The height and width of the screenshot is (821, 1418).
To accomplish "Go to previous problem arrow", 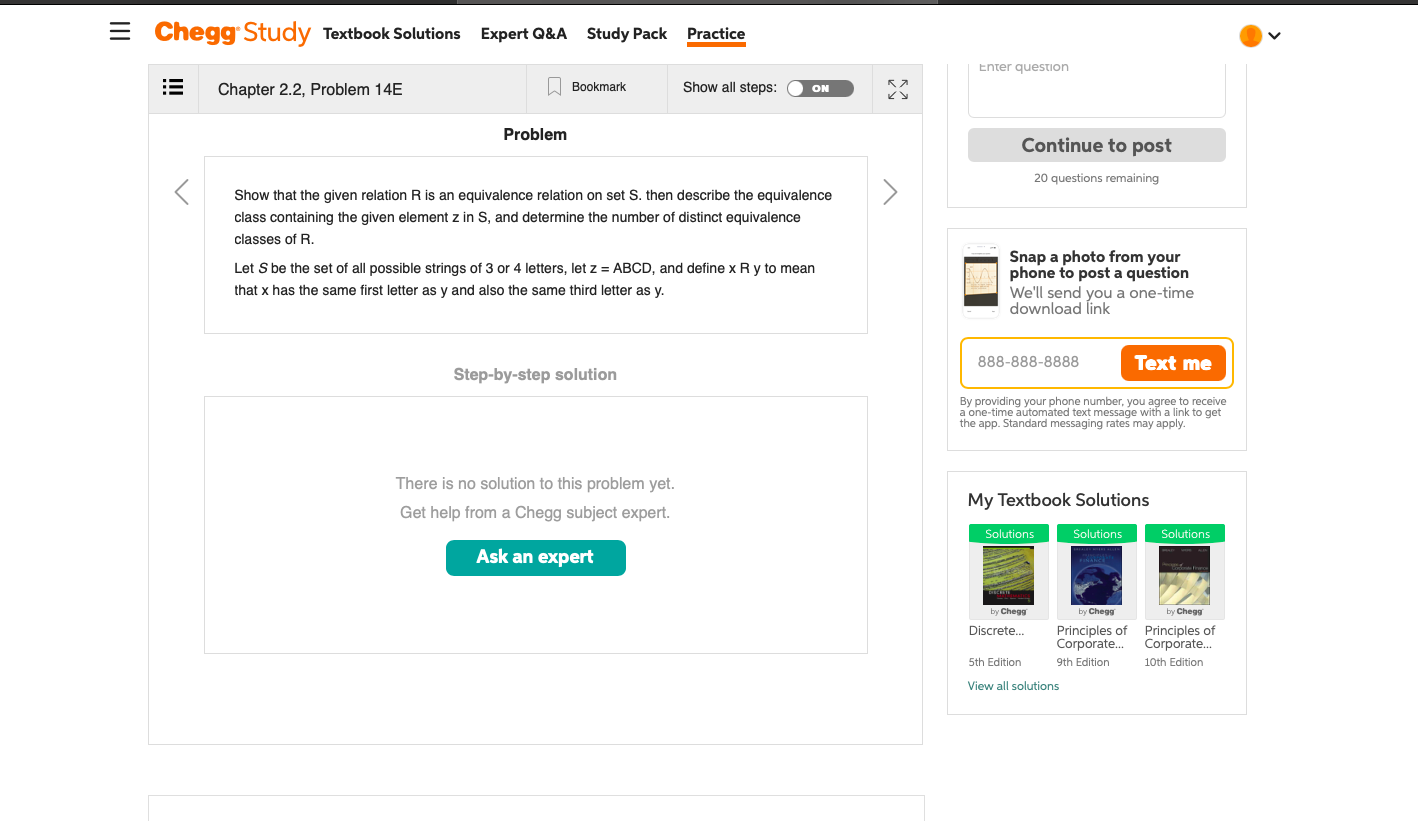I will 181,192.
